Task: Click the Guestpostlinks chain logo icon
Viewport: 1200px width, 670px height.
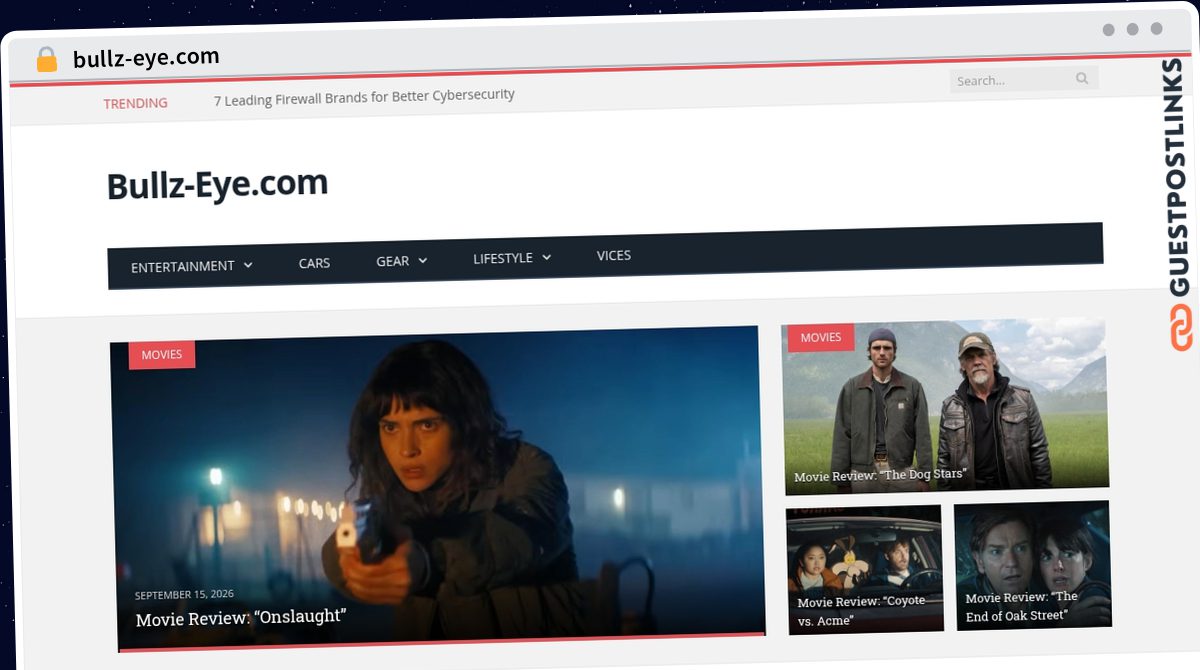Action: pos(1182,328)
